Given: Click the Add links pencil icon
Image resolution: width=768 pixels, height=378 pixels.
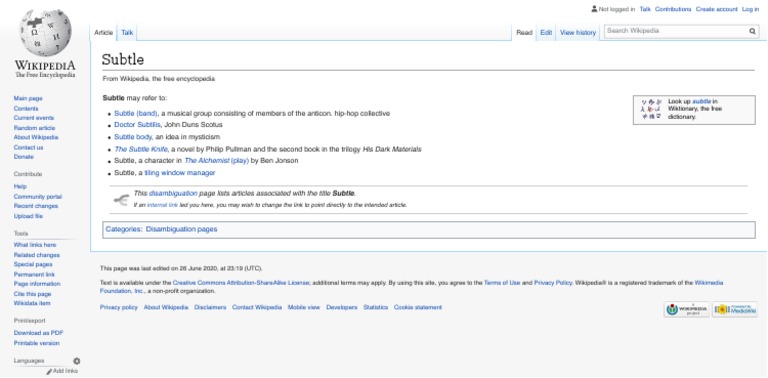Looking at the screenshot, I should point(49,372).
